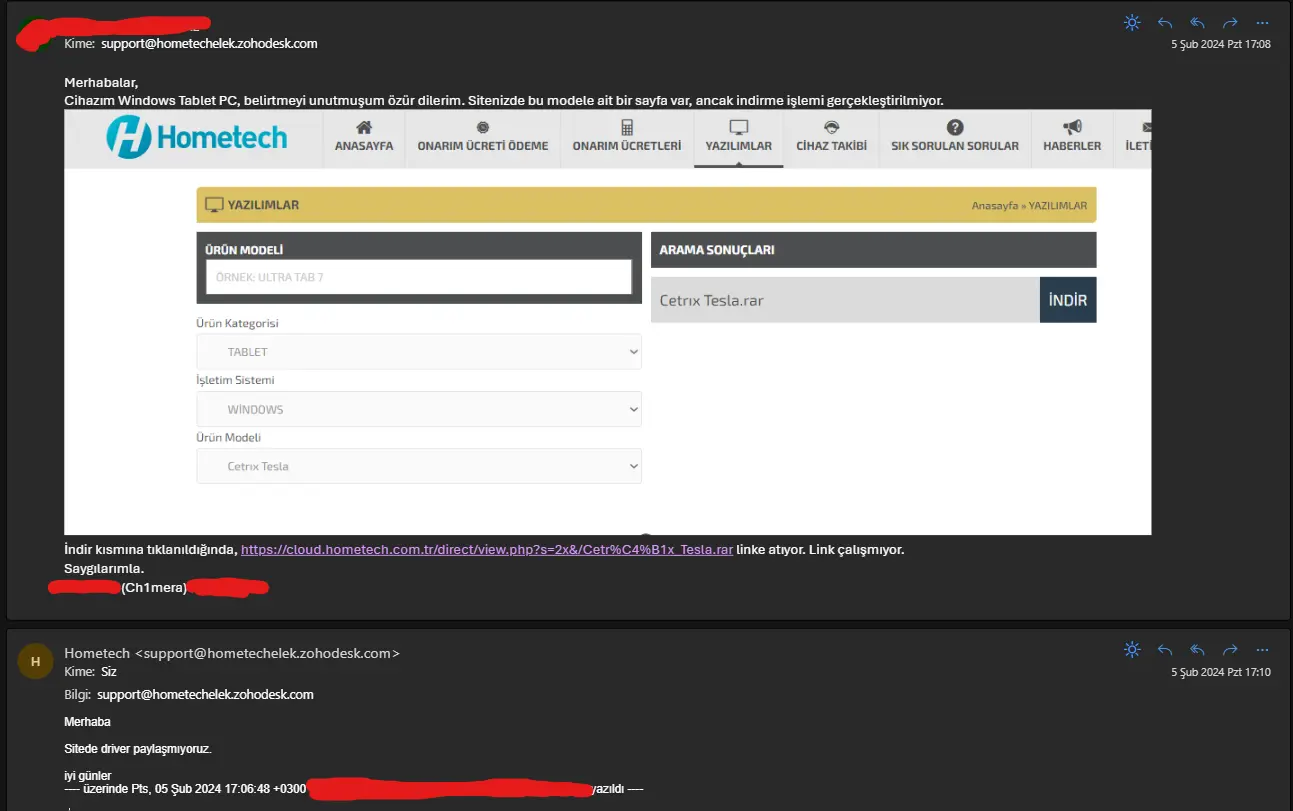
Task: Reply to the Hometech email at 17:10
Action: [1165, 649]
